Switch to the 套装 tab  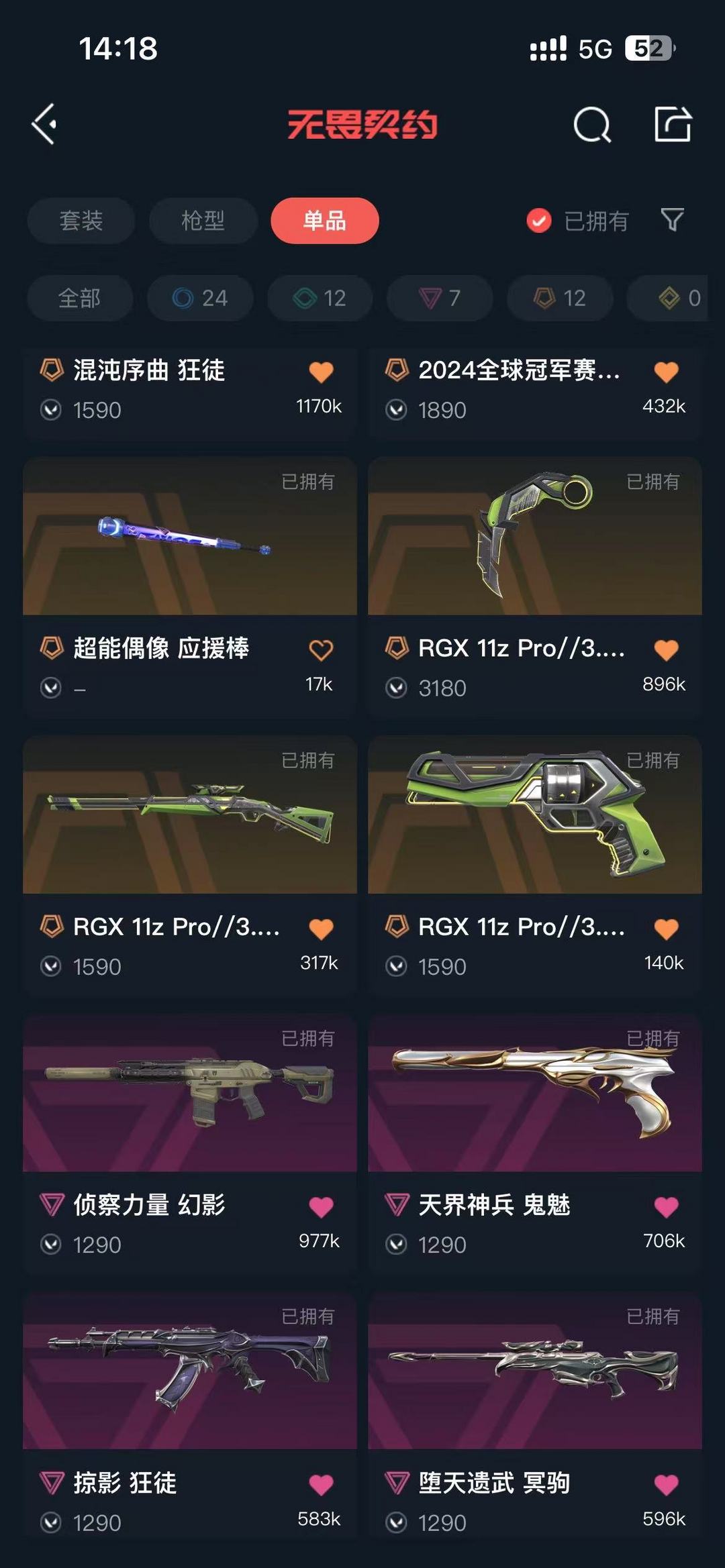(81, 221)
